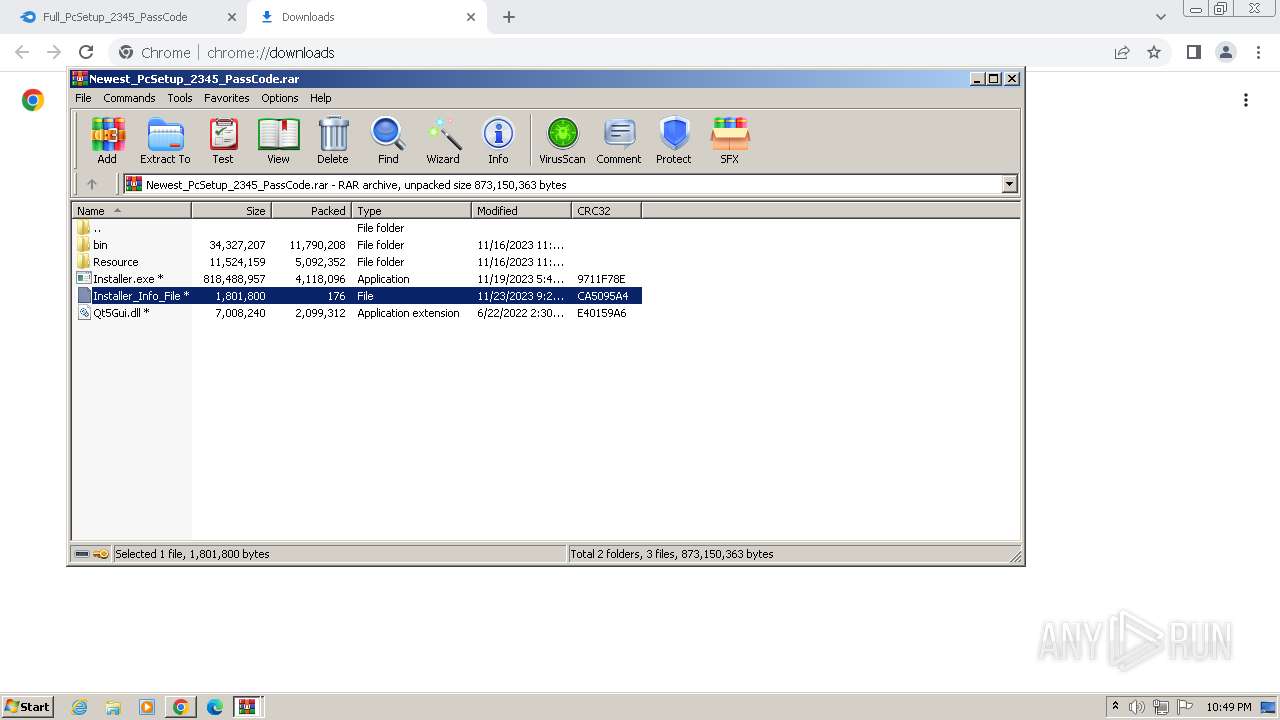Image resolution: width=1280 pixels, height=720 pixels.
Task: Click the Extract To toolbar icon
Action: 165,140
